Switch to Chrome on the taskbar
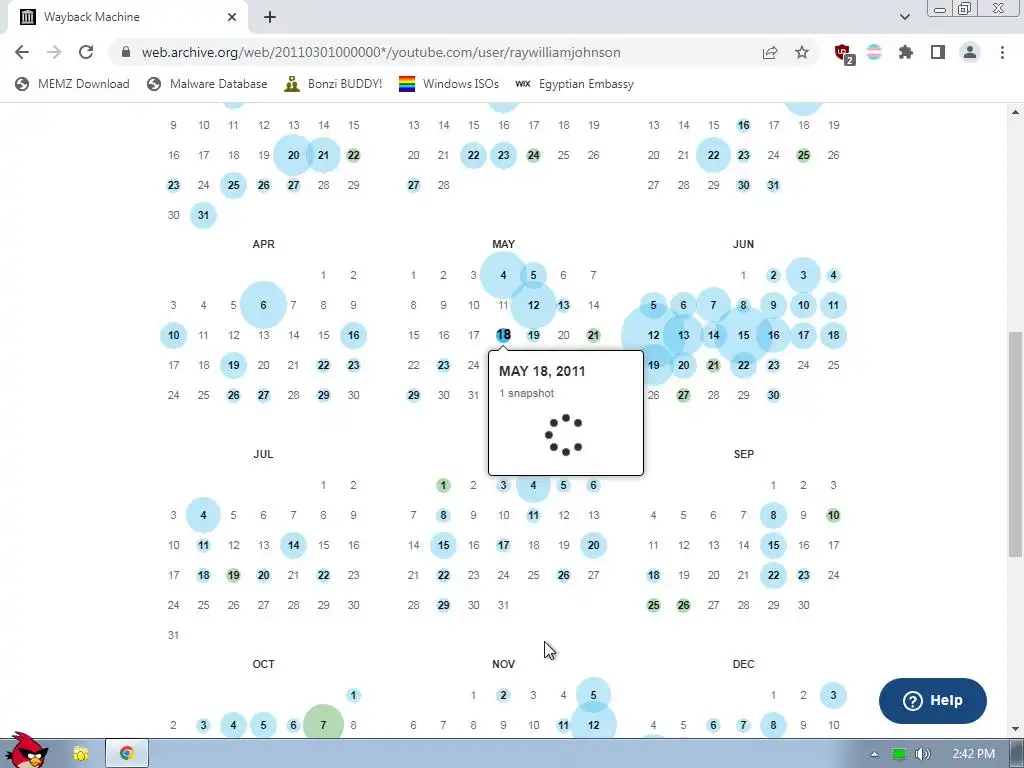1024x768 pixels. pos(127,753)
